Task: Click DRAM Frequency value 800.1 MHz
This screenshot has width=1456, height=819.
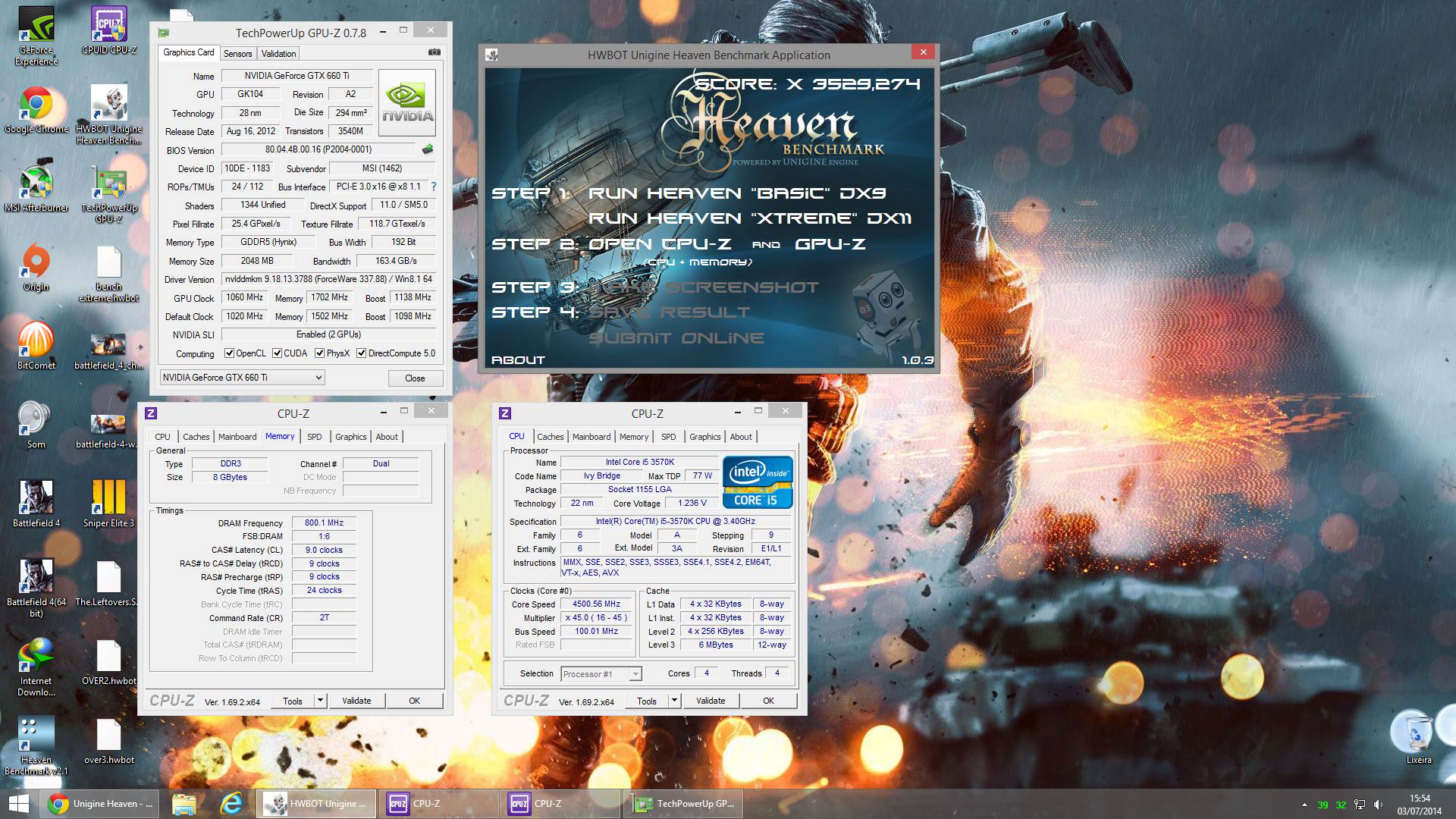Action: [324, 522]
